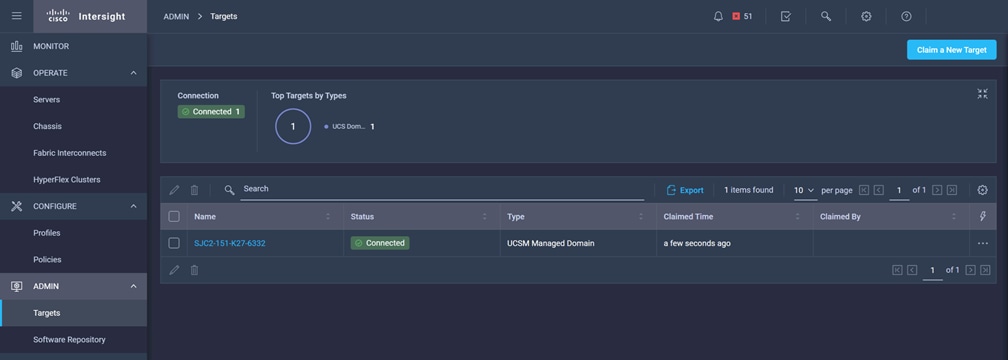The width and height of the screenshot is (1008, 360).
Task: Sort by the Status column arrows
Action: click(x=485, y=217)
